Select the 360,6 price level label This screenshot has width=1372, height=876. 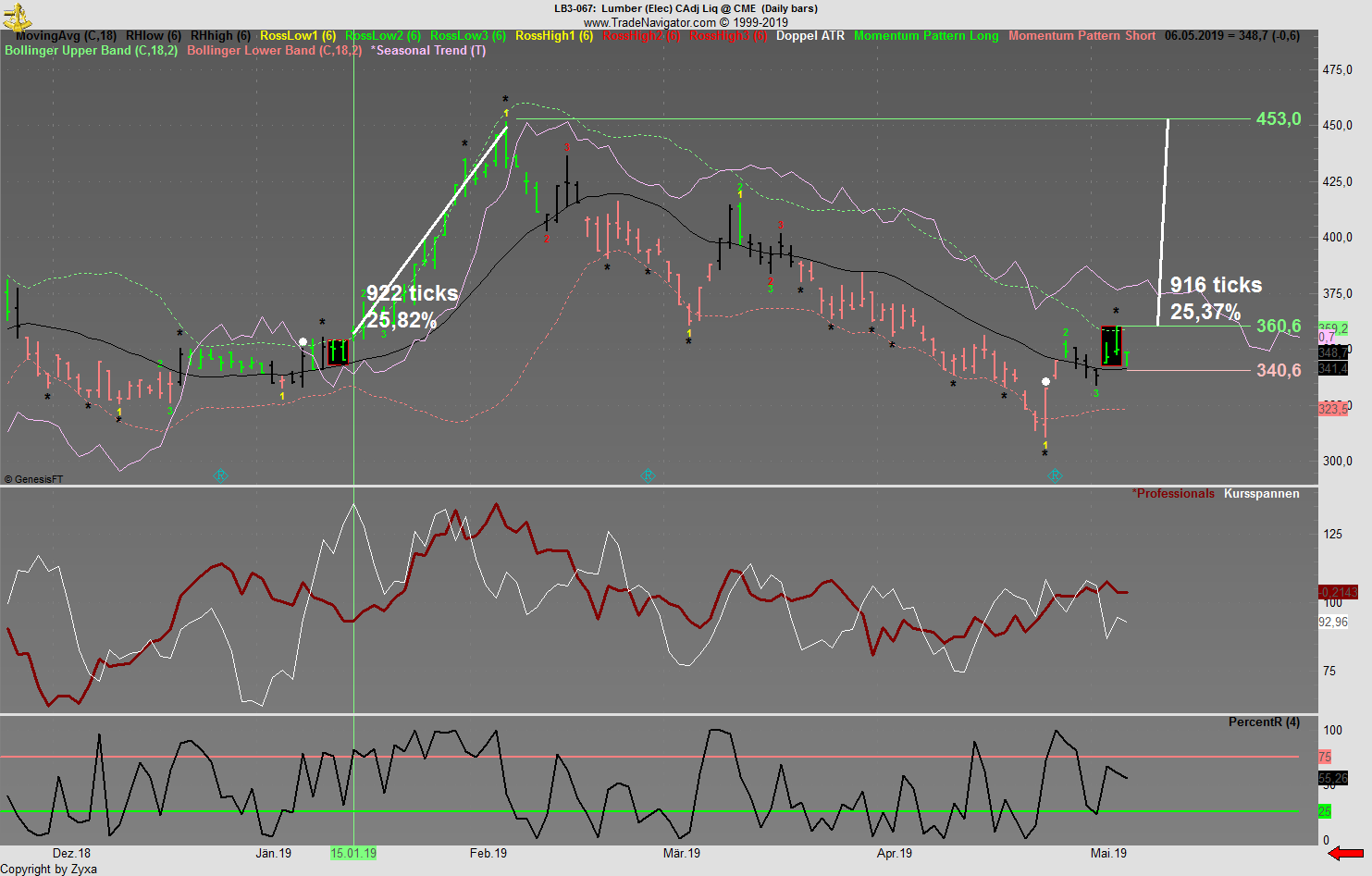(x=1279, y=327)
